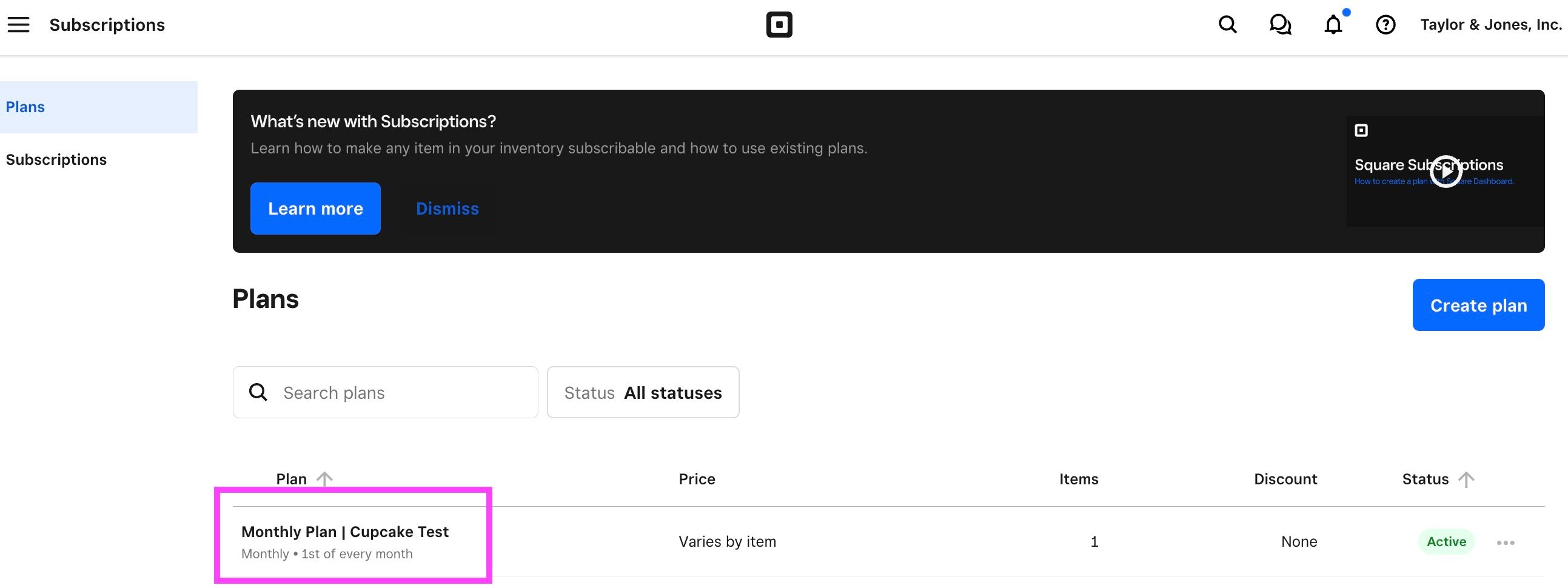Viewport: 1568px width, 588px height.
Task: Click the Active status badge
Action: 1446,542
